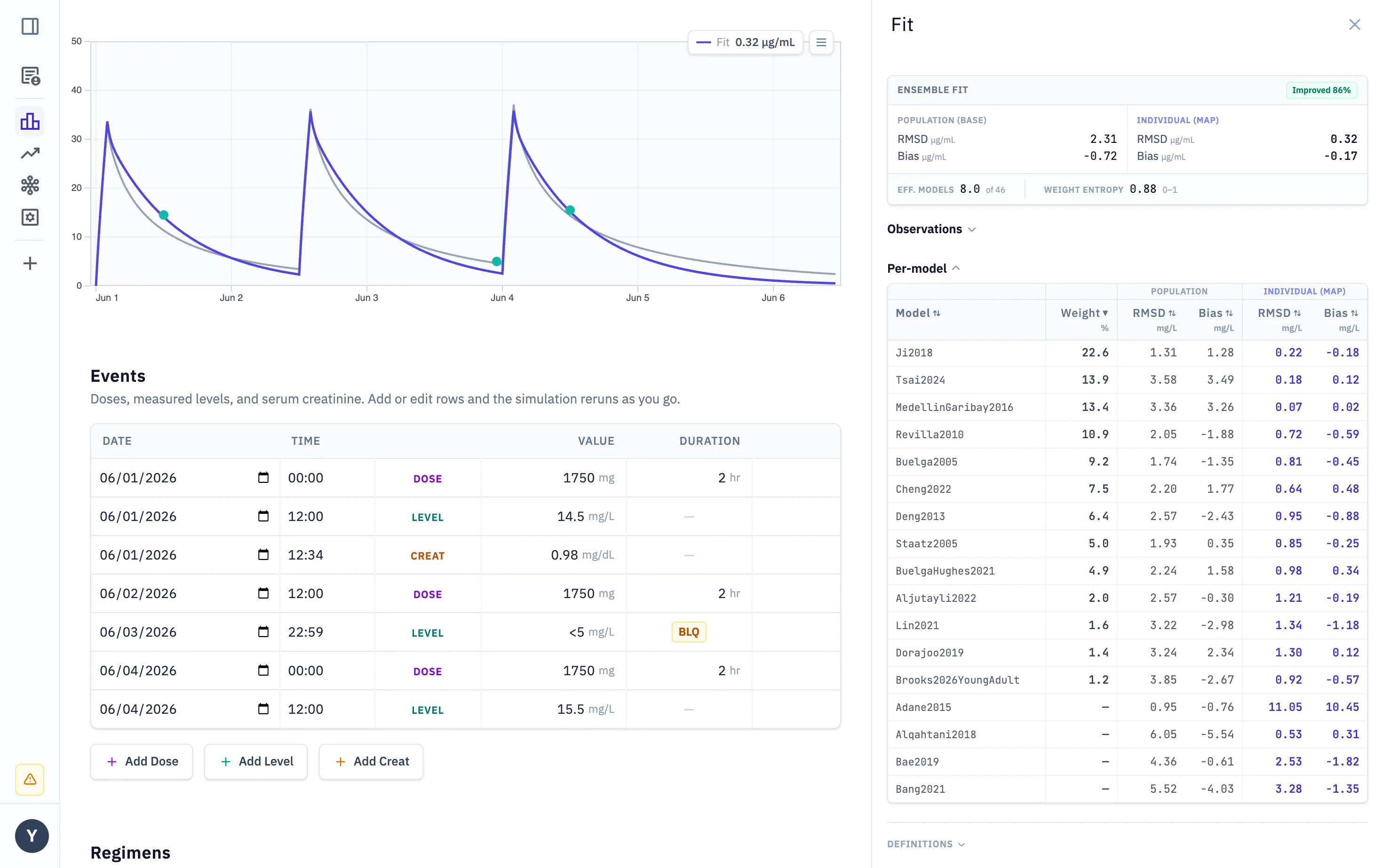The width and height of the screenshot is (1383, 868).
Task: Sort table by Model name
Action: pyautogui.click(x=918, y=314)
